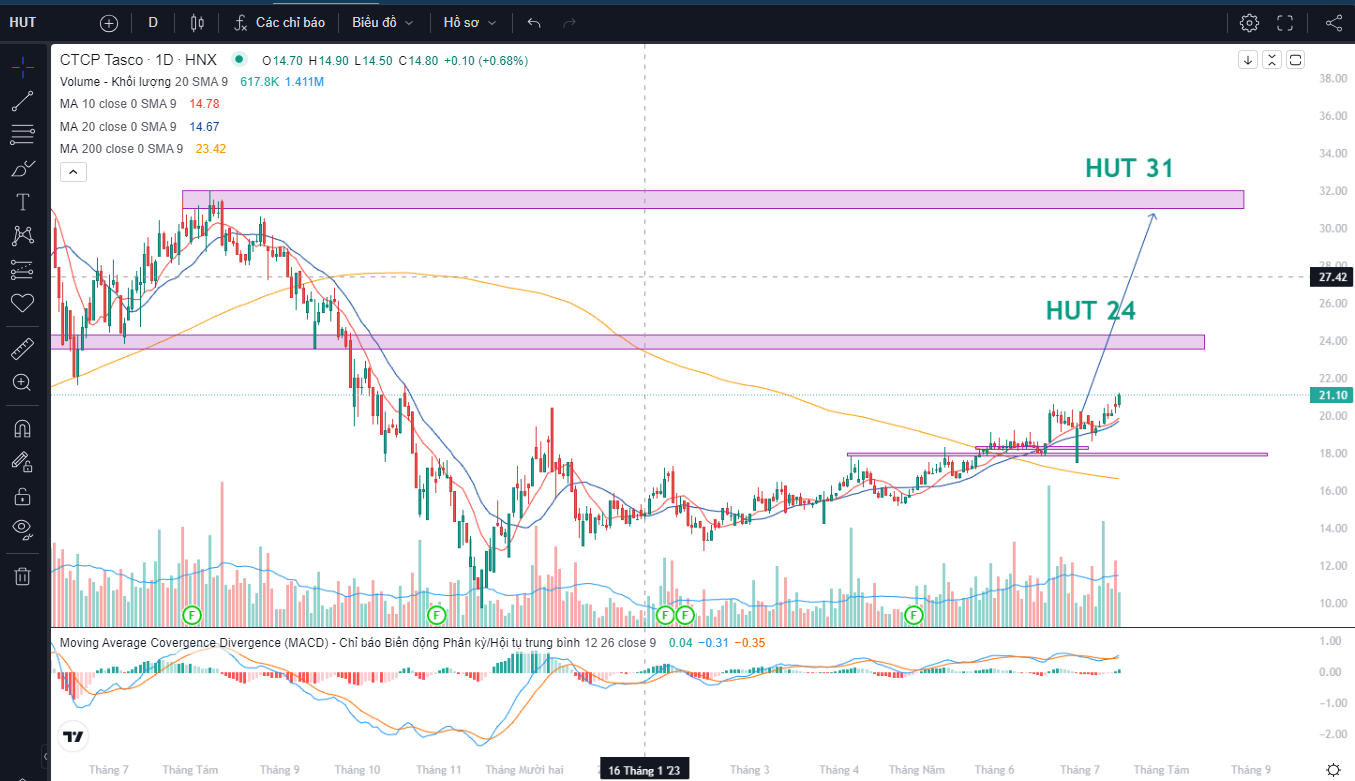The width and height of the screenshot is (1355, 781).
Task: Select the Volume - Khối lượng 20 SMA 9 legend
Action: tap(144, 82)
